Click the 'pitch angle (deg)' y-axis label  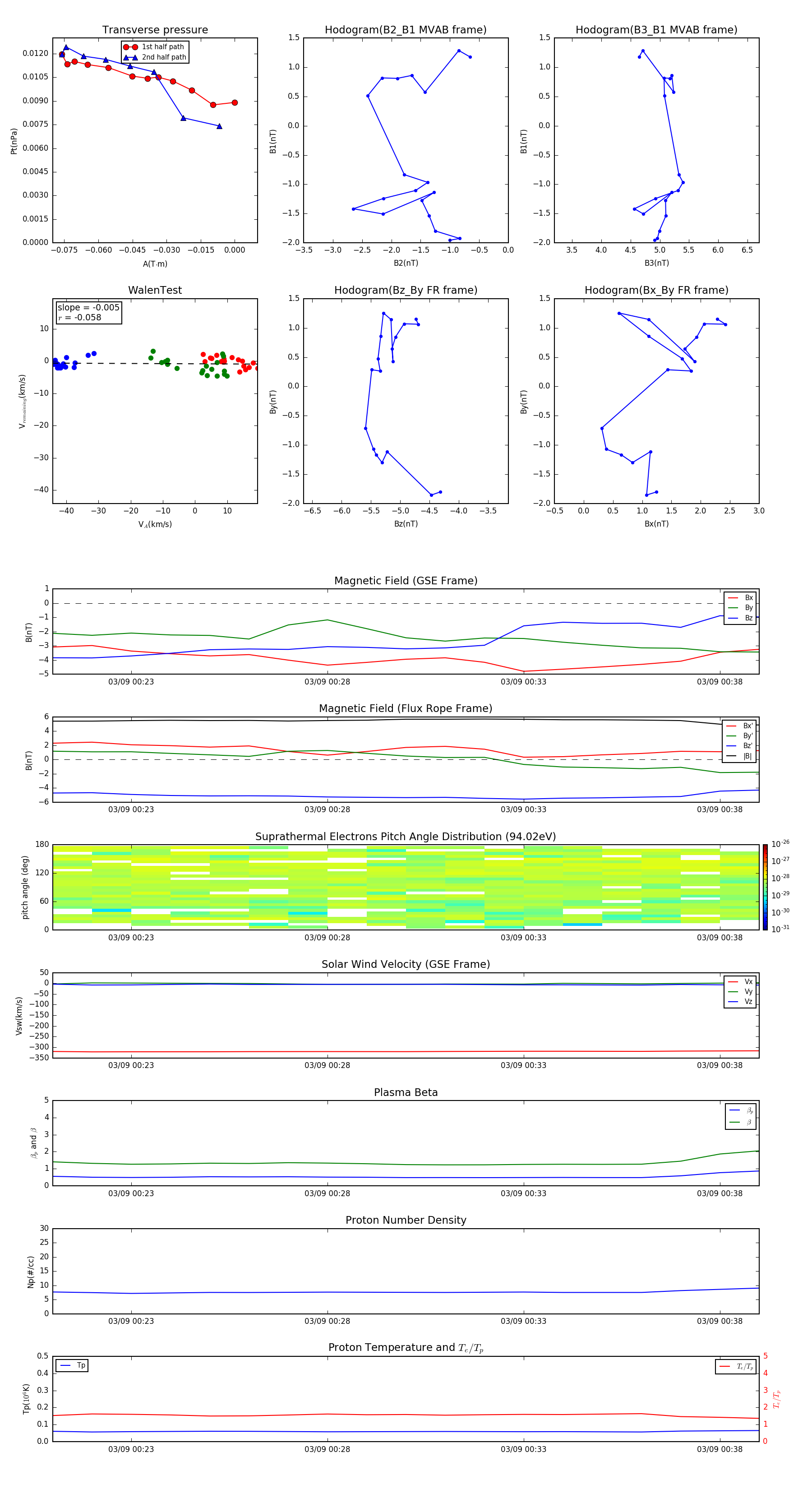25,887
